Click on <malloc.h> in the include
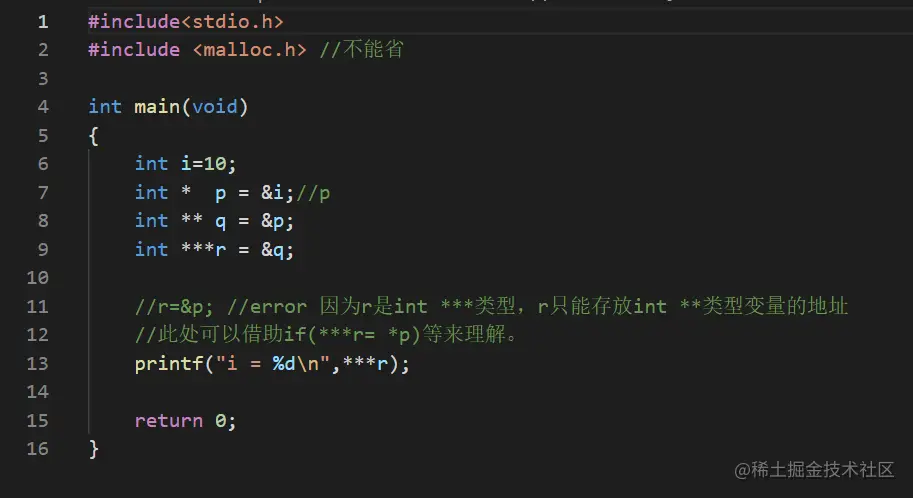The image size is (913, 498). point(249,50)
